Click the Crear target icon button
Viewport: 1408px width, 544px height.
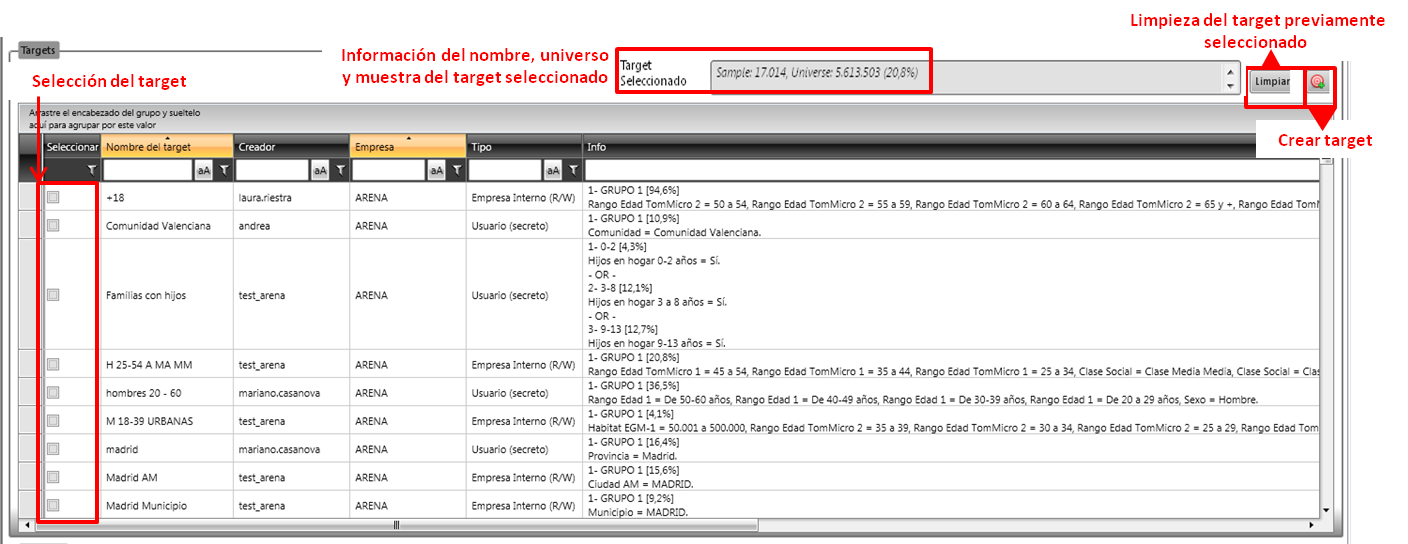(1318, 82)
